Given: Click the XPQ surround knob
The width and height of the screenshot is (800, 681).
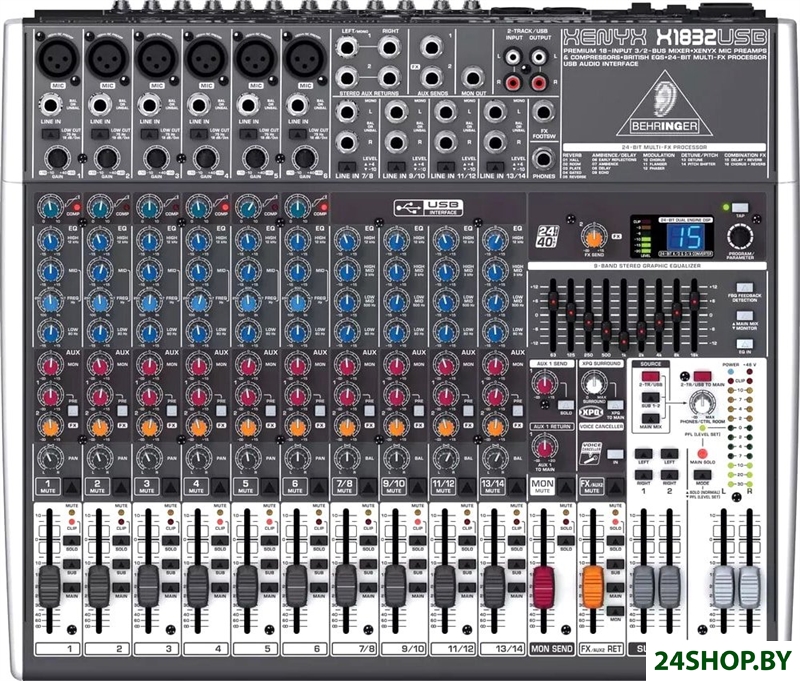Looking at the screenshot, I should point(594,384).
